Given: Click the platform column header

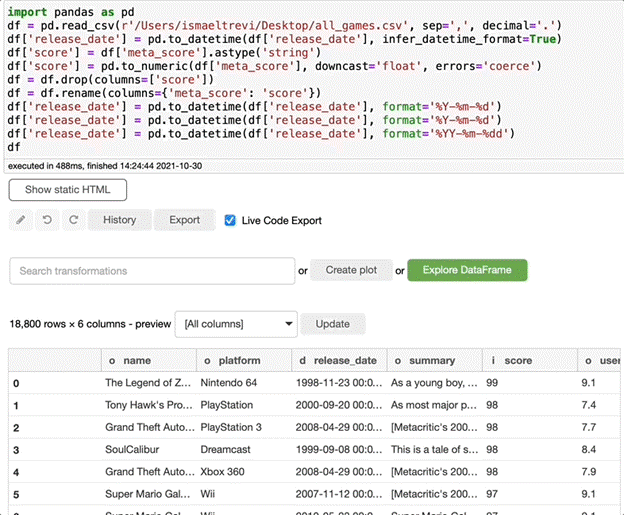Looking at the screenshot, I should 238,360.
